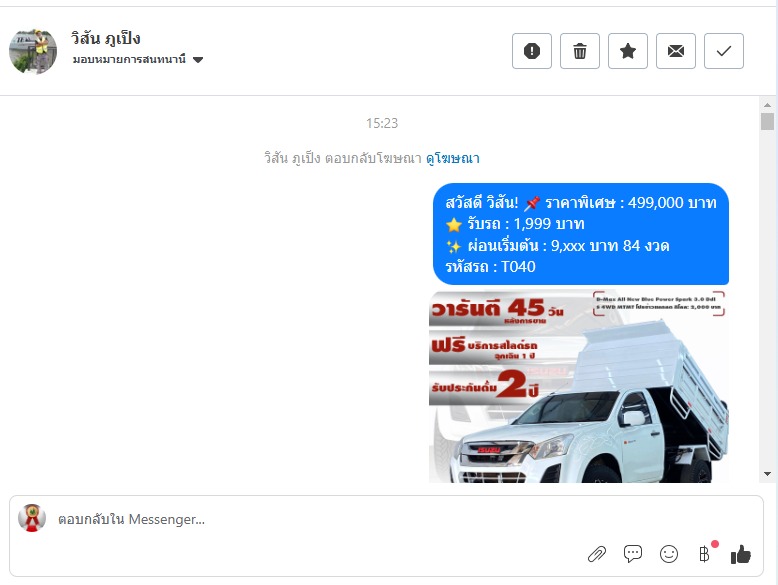Open the Baht payment request icon
The image size is (778, 585).
pos(705,554)
